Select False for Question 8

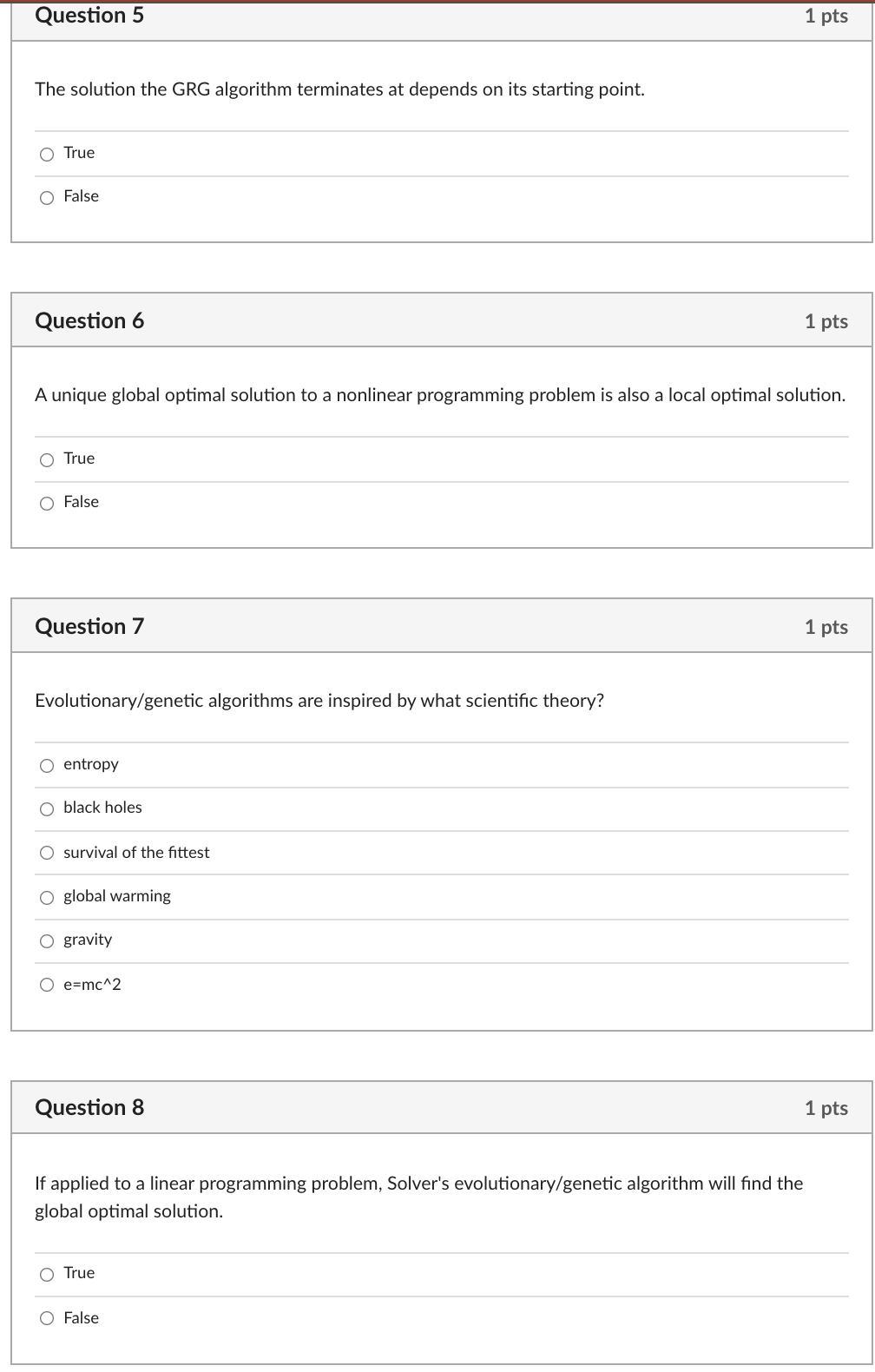tap(46, 1318)
